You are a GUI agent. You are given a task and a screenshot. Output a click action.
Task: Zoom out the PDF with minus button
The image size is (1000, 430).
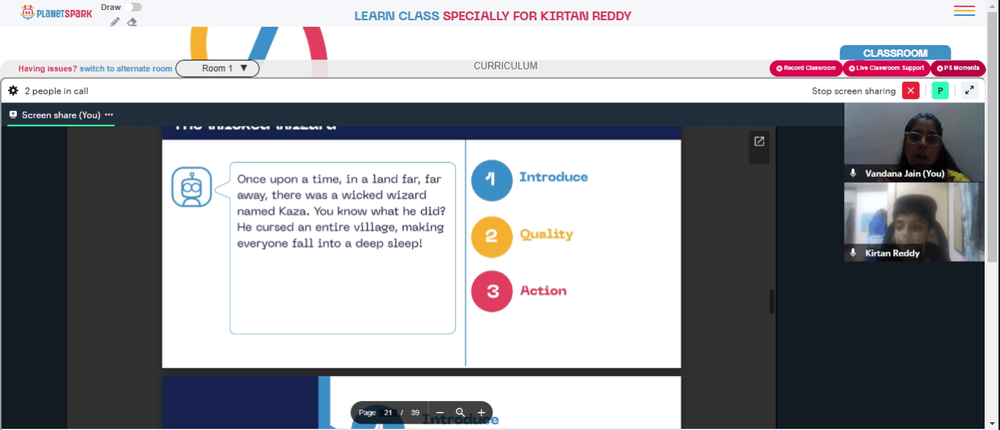coord(439,413)
